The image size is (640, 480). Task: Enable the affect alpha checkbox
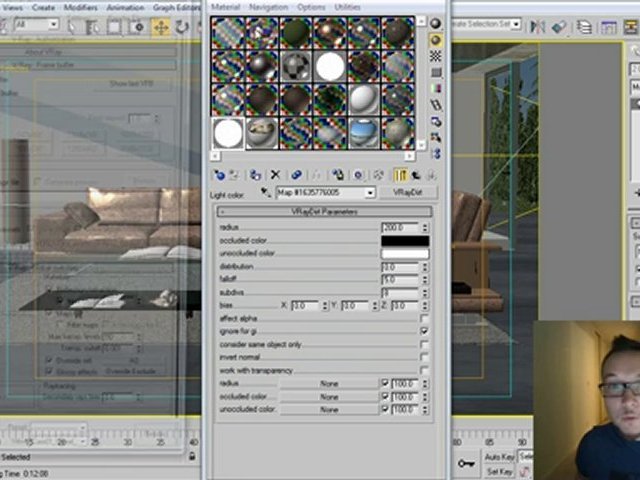pos(424,318)
